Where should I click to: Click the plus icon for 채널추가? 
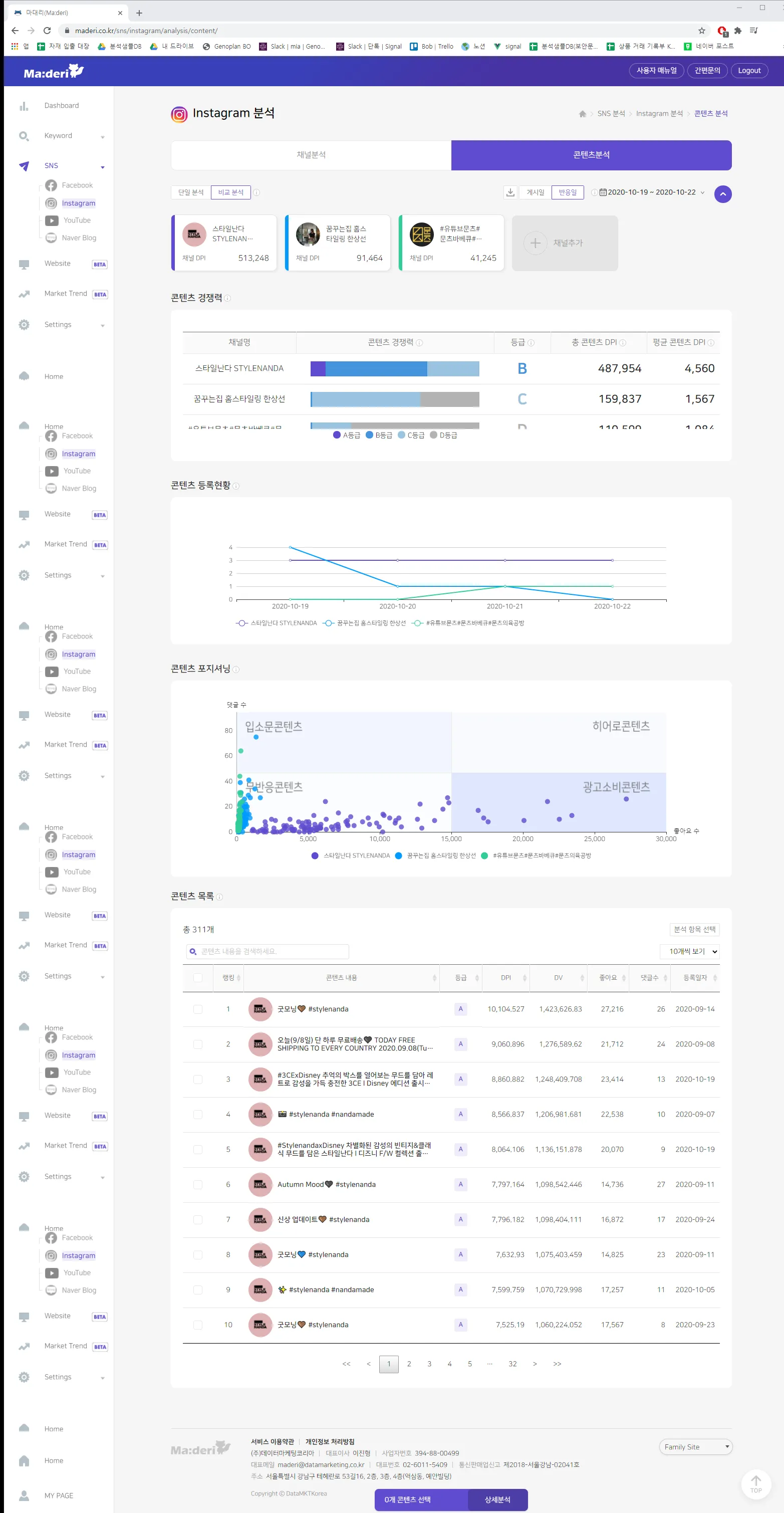[535, 243]
